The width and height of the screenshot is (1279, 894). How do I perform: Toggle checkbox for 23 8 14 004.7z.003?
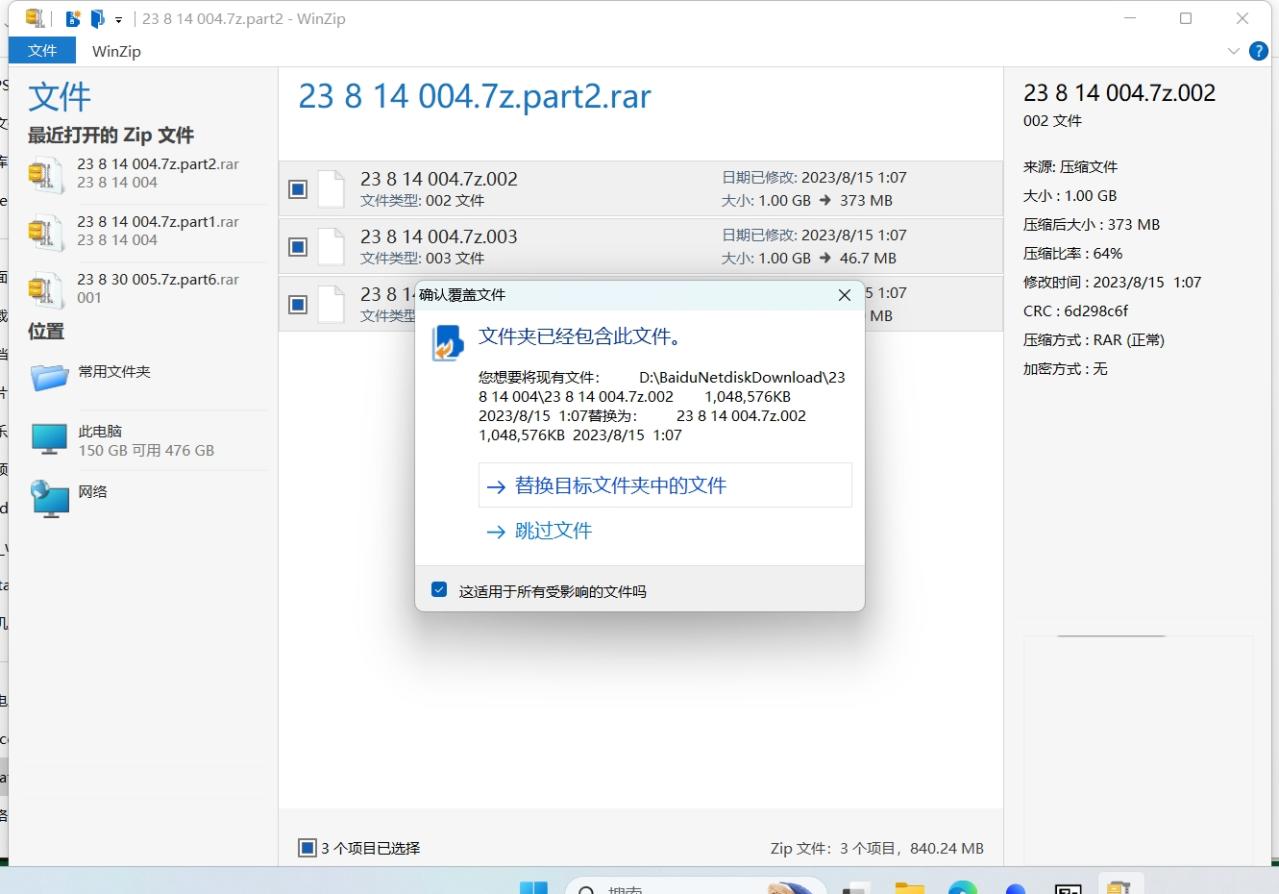click(297, 247)
